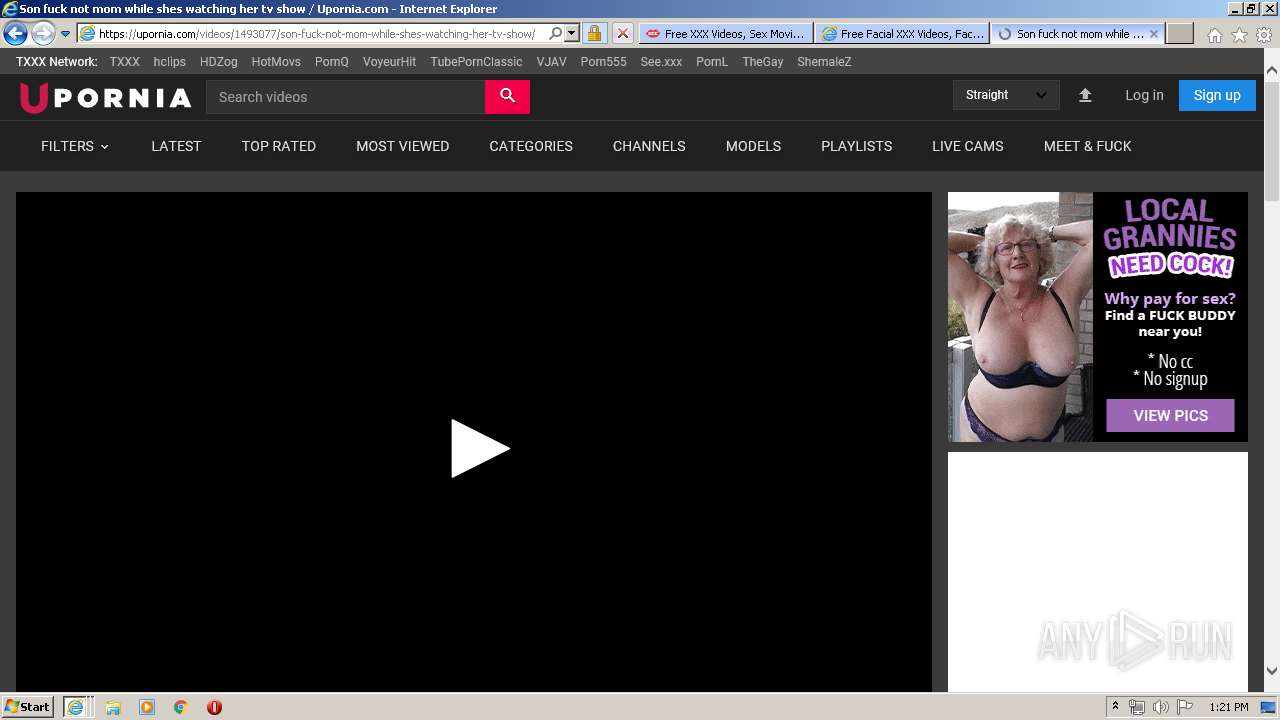
Task: Show hidden tray icons with the arrow
Action: pyautogui.click(x=1115, y=707)
